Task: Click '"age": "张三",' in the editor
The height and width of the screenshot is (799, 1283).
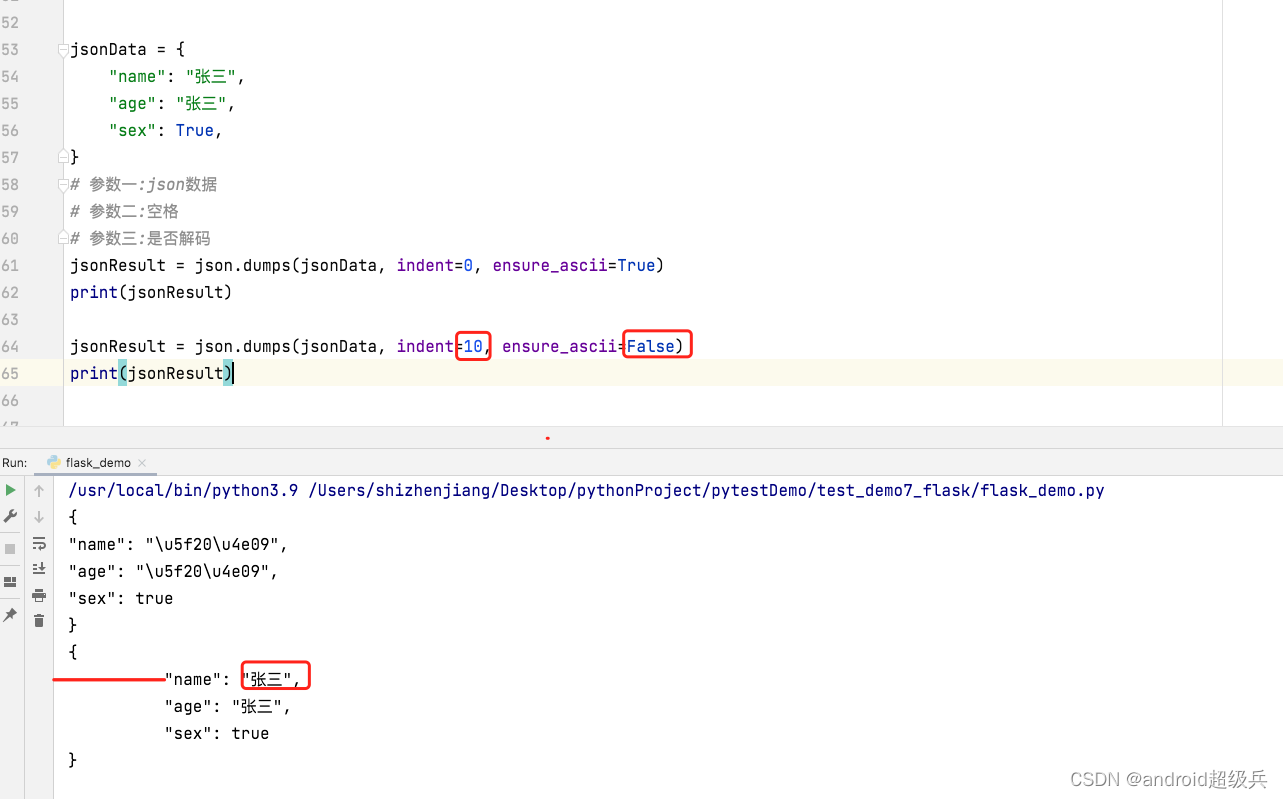Action: 172,103
